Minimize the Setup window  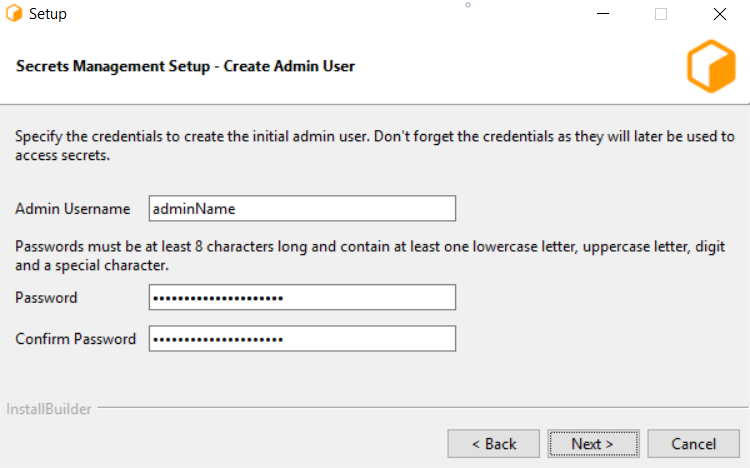click(x=603, y=14)
